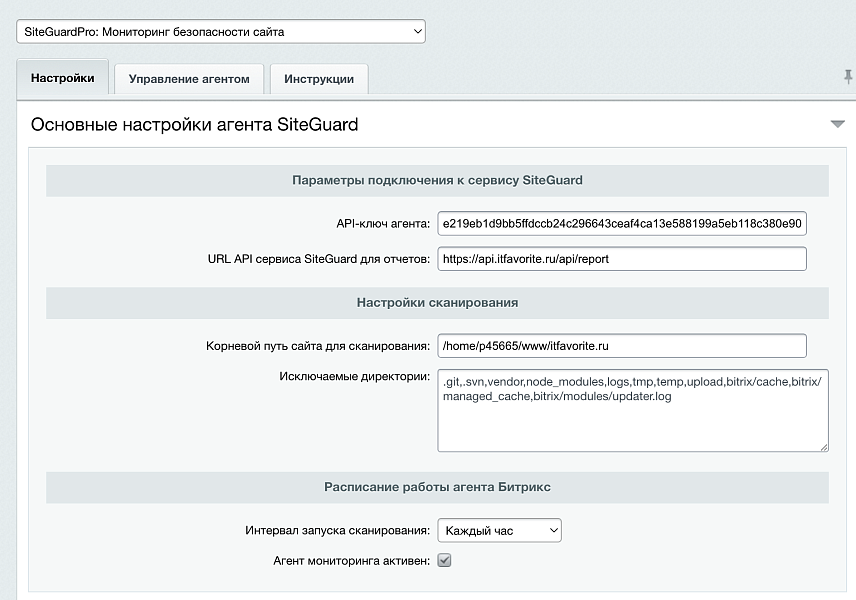Switch to the "Управление агентом" tab

pyautogui.click(x=189, y=78)
